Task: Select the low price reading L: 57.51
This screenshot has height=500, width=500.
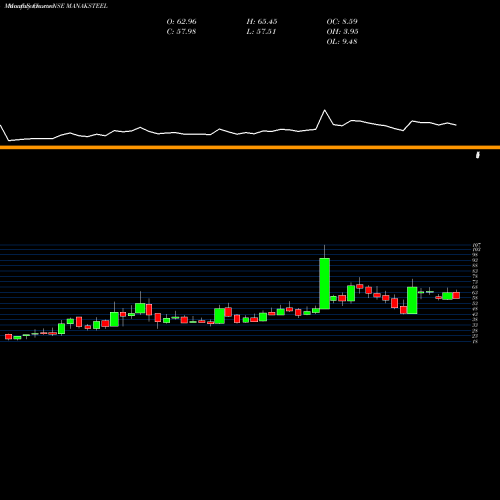Action: pos(261,32)
